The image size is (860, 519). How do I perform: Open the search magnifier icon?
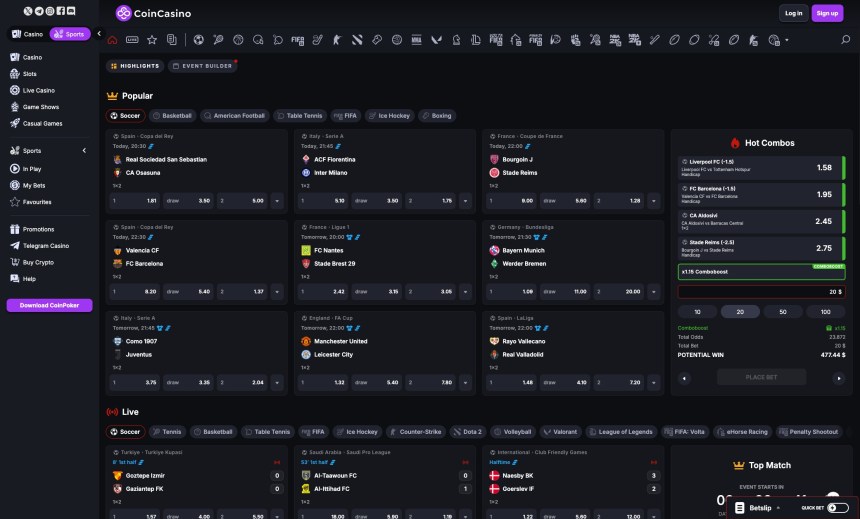(845, 40)
